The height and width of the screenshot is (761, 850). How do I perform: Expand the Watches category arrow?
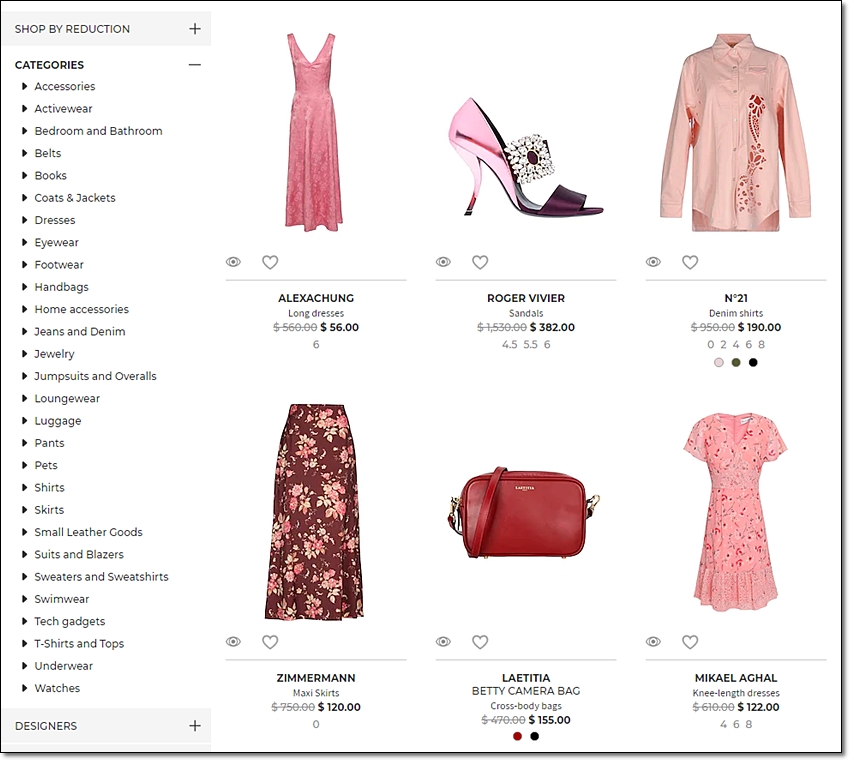tap(24, 688)
